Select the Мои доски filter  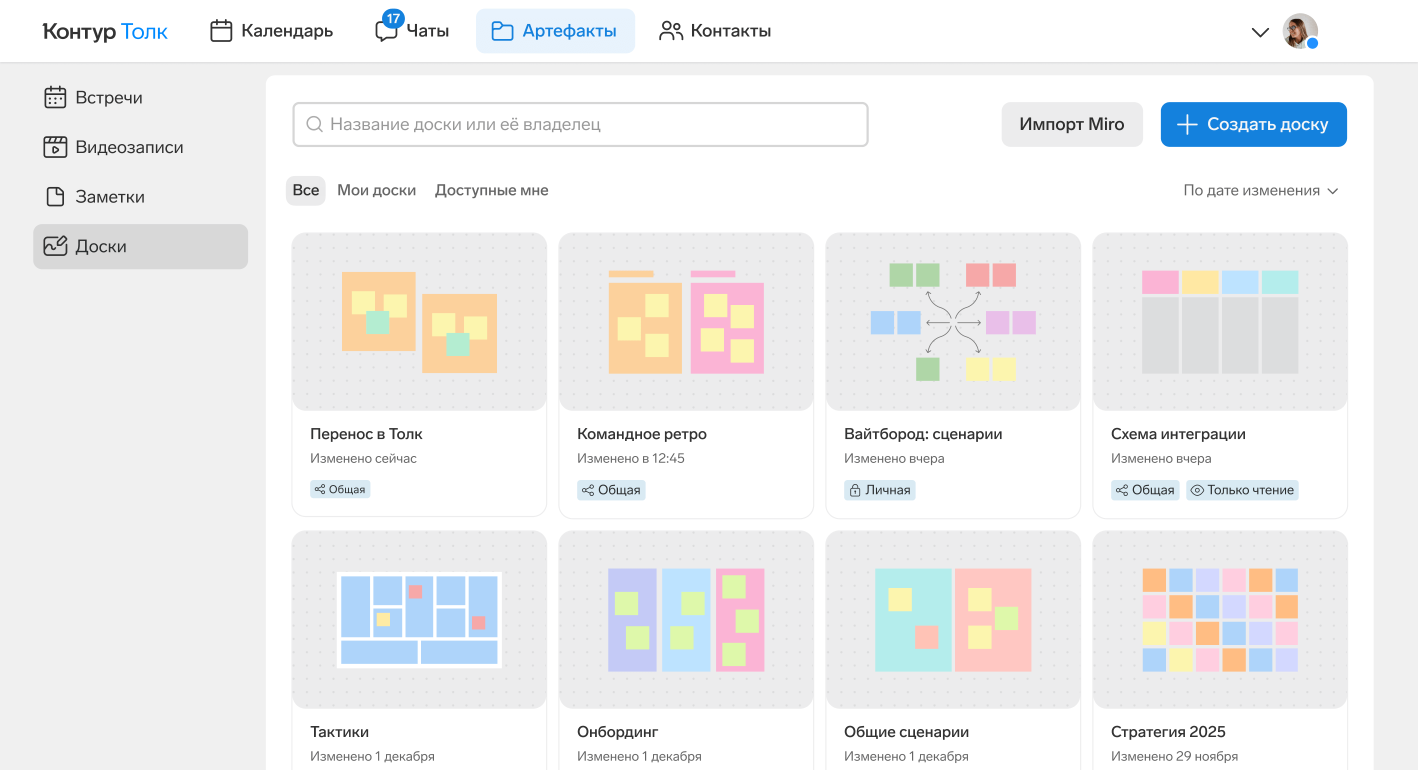point(377,190)
